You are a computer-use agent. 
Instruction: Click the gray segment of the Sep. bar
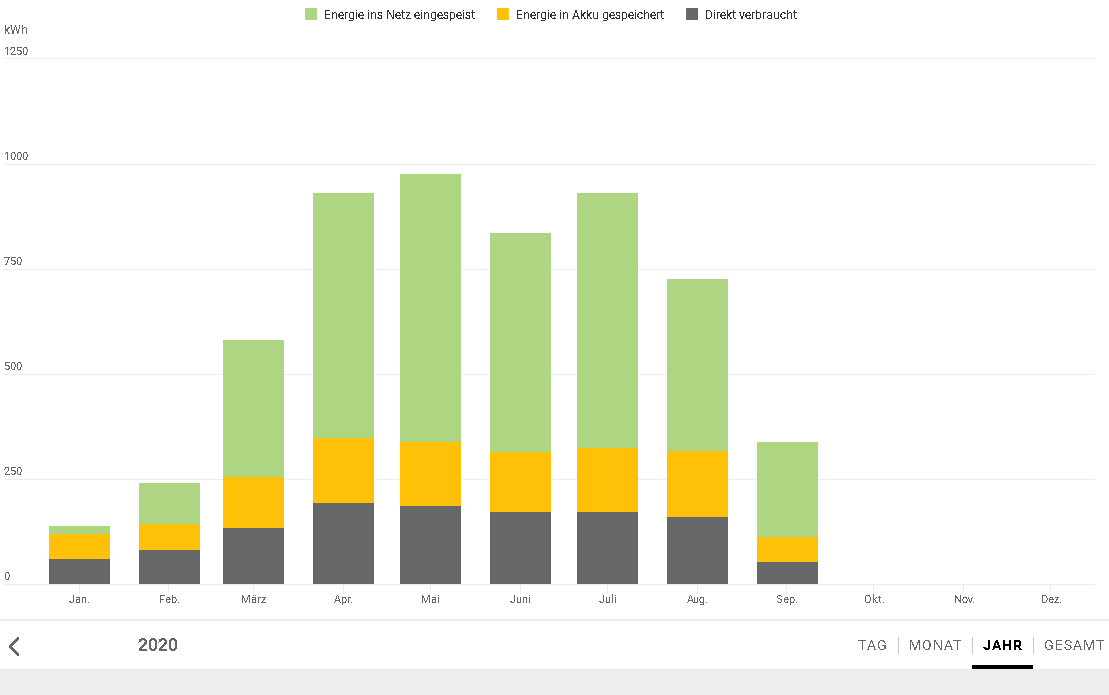[x=787, y=573]
